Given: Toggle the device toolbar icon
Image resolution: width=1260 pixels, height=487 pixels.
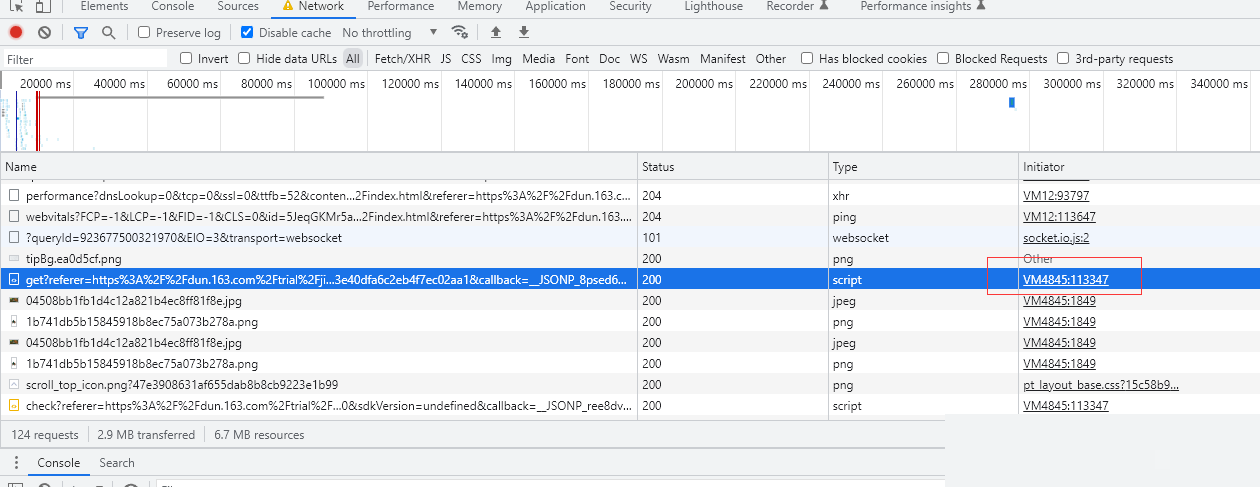Looking at the screenshot, I should (x=42, y=7).
